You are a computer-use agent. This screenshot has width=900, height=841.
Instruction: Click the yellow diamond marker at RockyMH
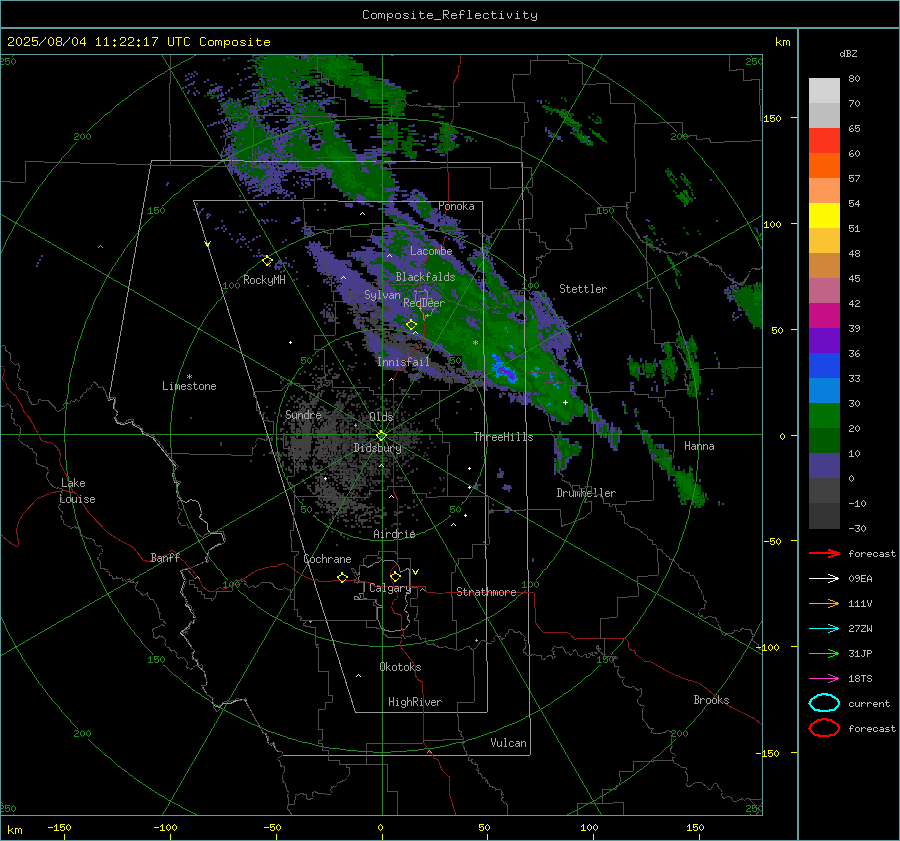(267, 261)
